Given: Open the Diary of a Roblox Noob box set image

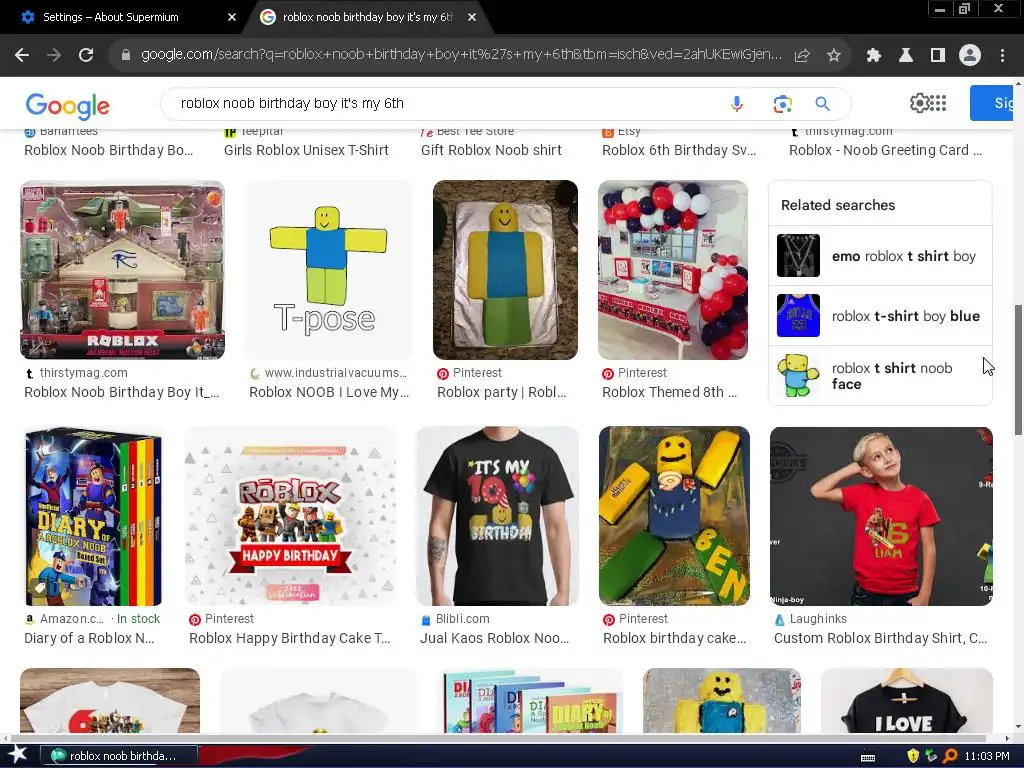Looking at the screenshot, I should coord(93,516).
